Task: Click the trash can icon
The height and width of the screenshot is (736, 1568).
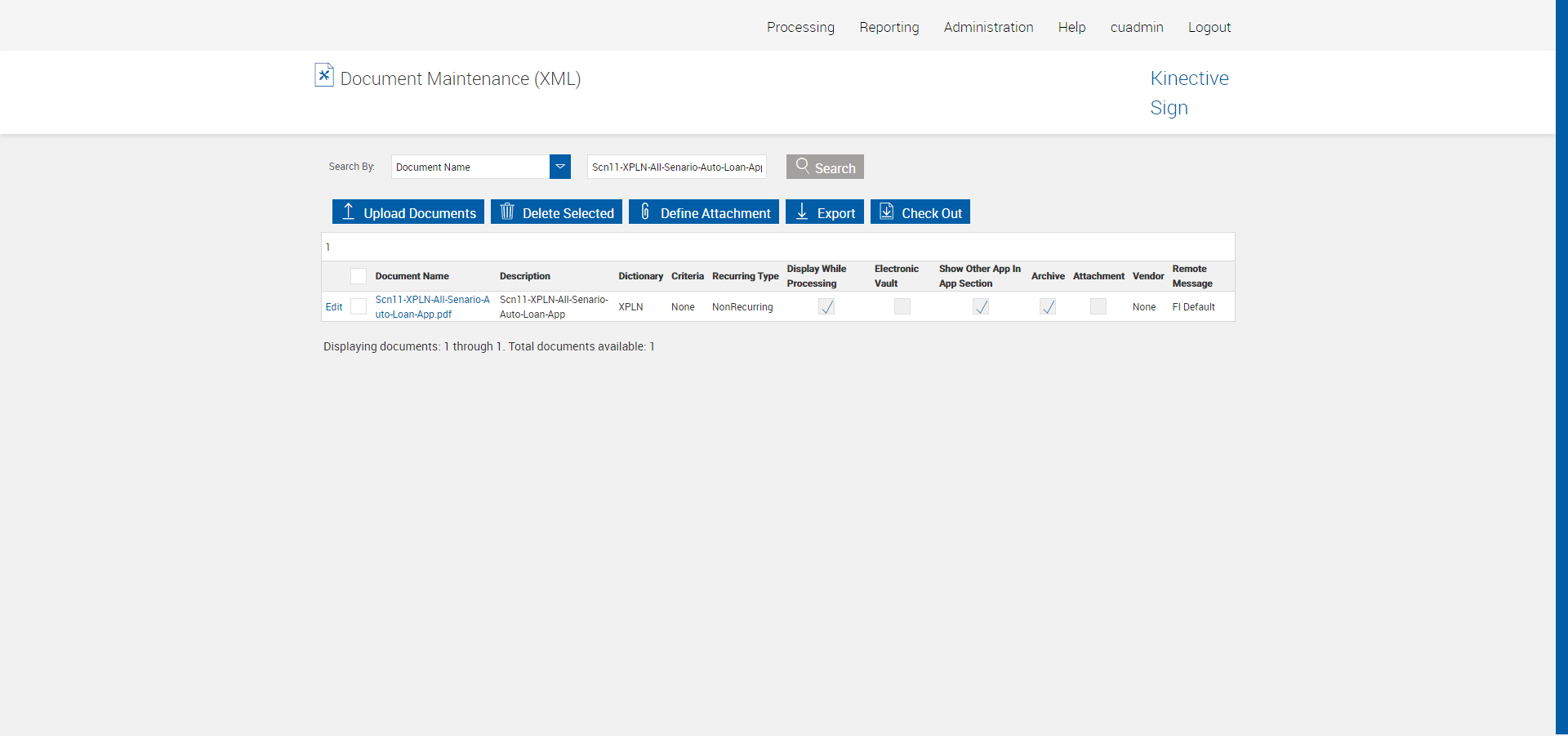Action: (x=507, y=212)
